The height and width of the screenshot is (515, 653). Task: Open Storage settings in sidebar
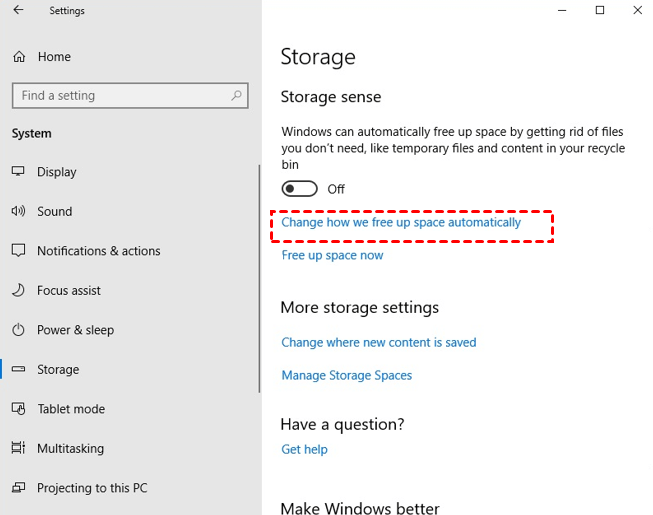(58, 370)
